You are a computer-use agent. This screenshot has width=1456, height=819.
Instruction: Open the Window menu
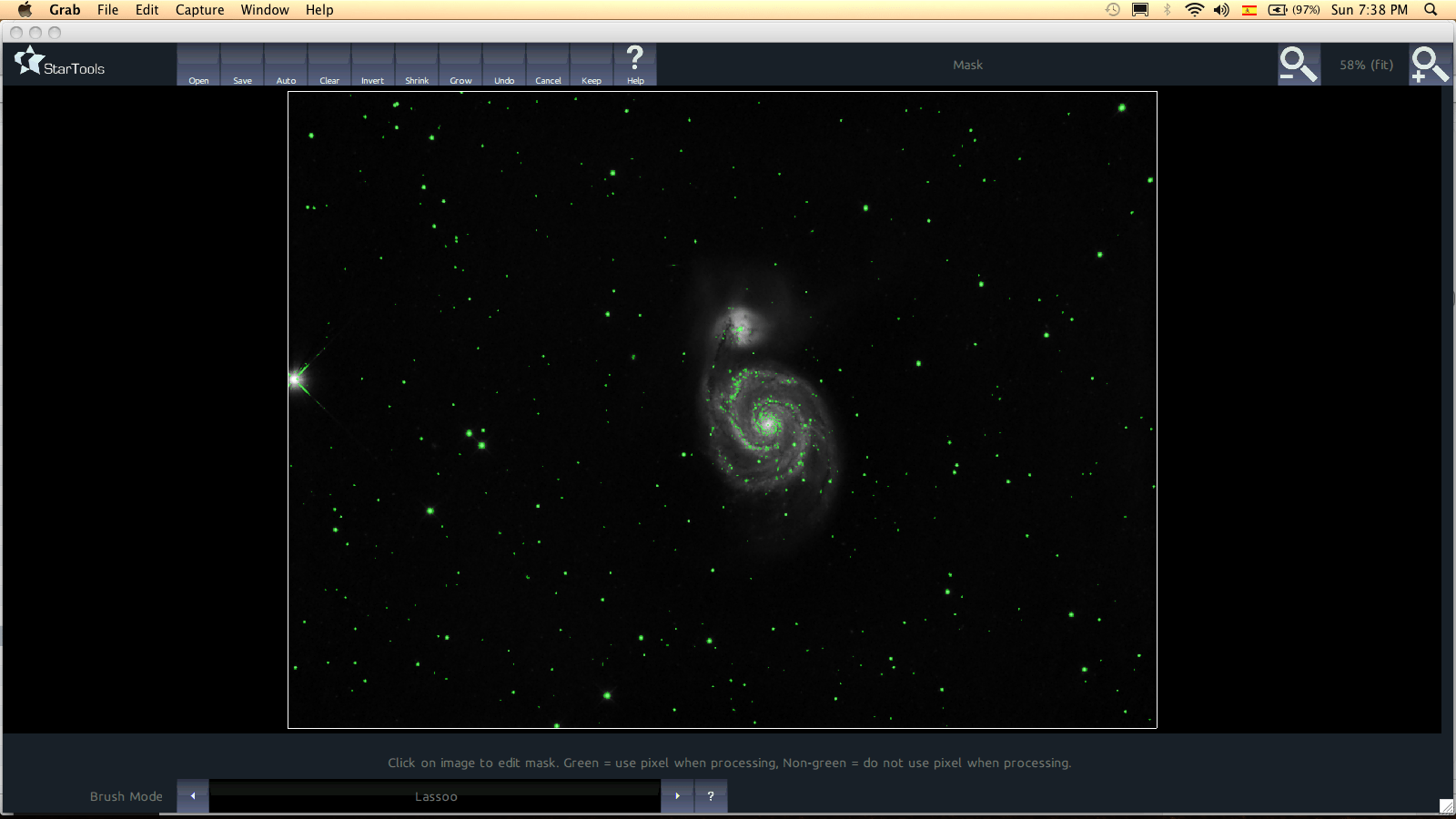point(265,10)
